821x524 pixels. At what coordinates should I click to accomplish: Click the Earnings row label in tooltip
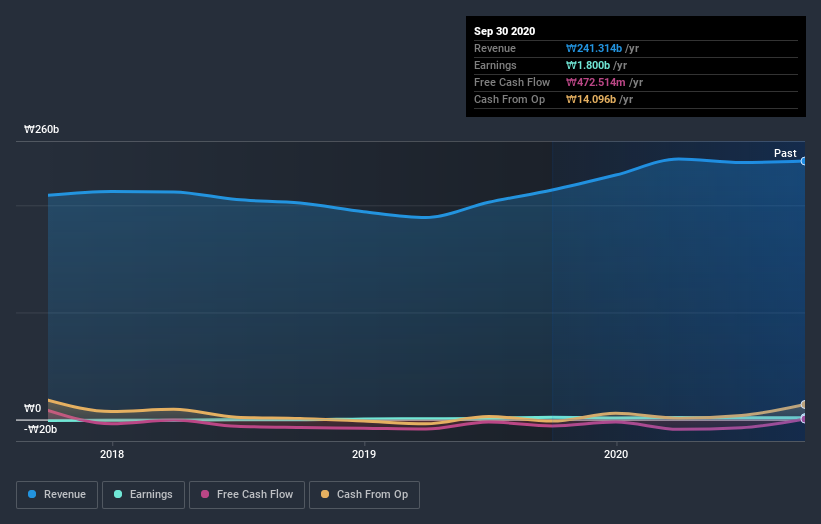[495, 65]
